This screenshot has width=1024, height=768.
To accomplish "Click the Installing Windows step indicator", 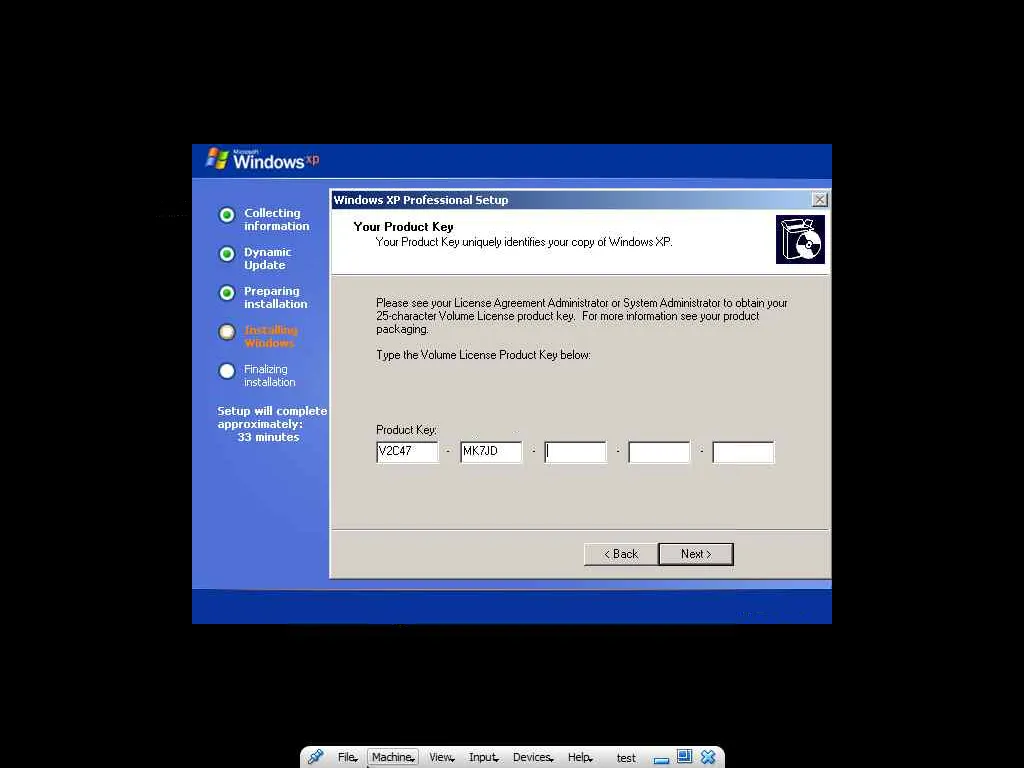I will pos(227,332).
